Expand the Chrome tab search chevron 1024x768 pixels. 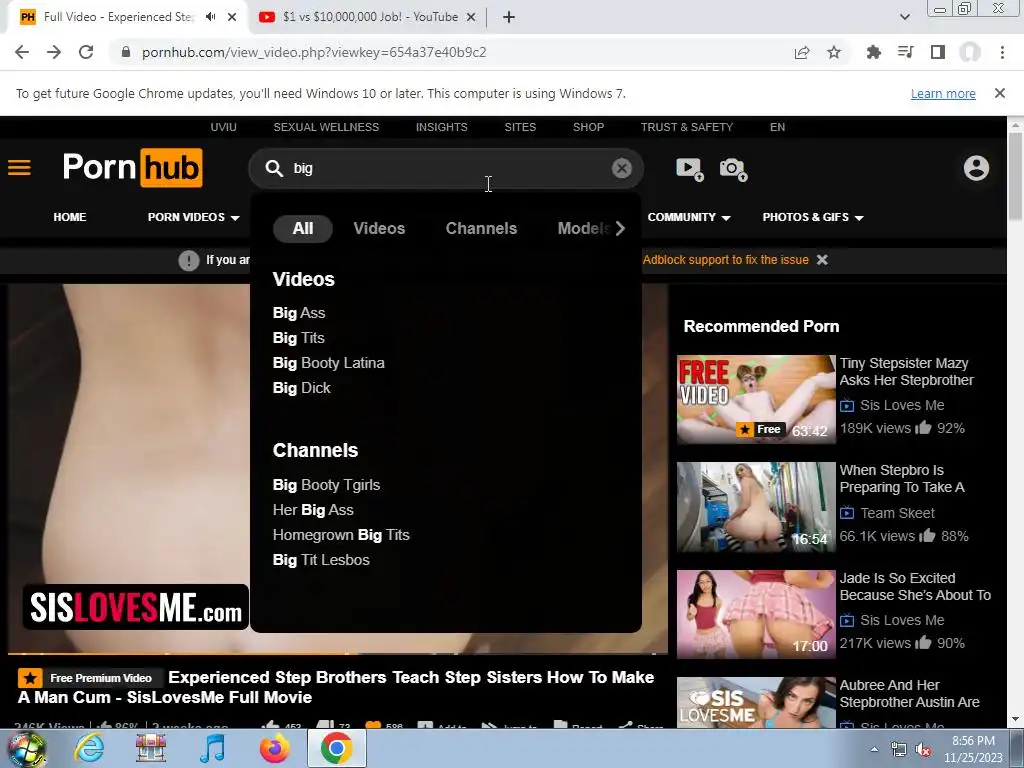point(904,17)
